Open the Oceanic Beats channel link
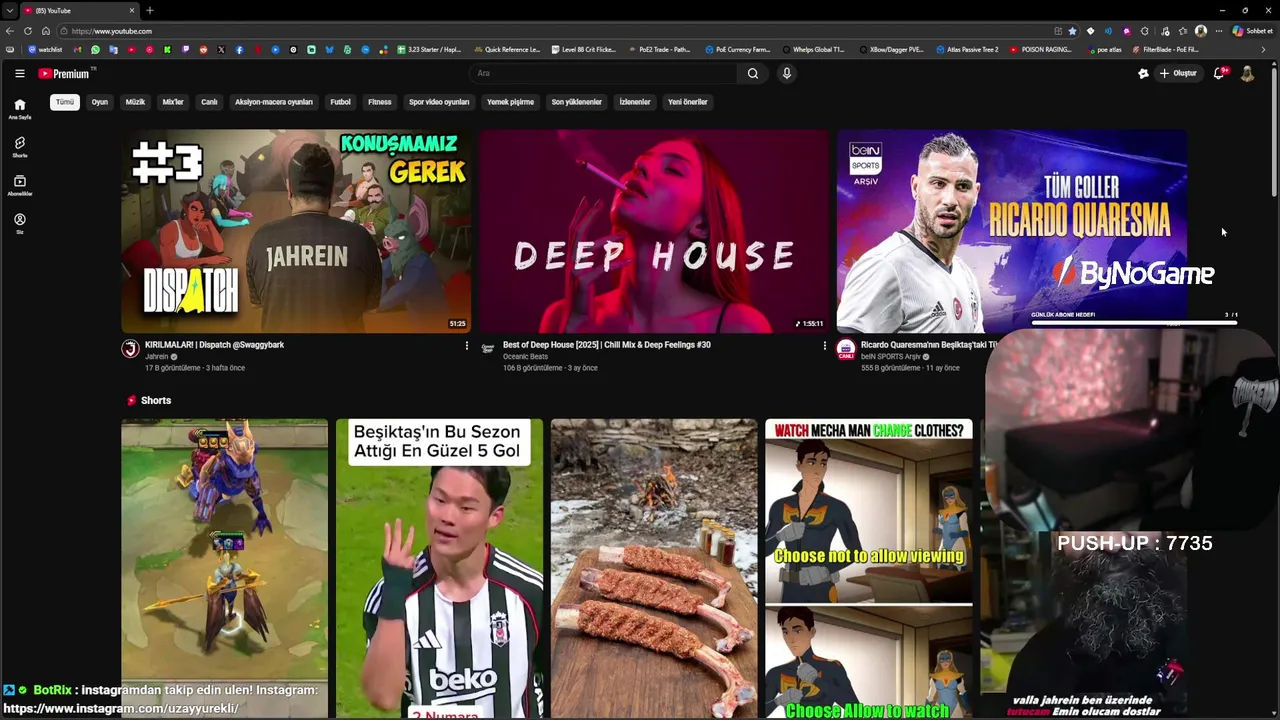 525,356
